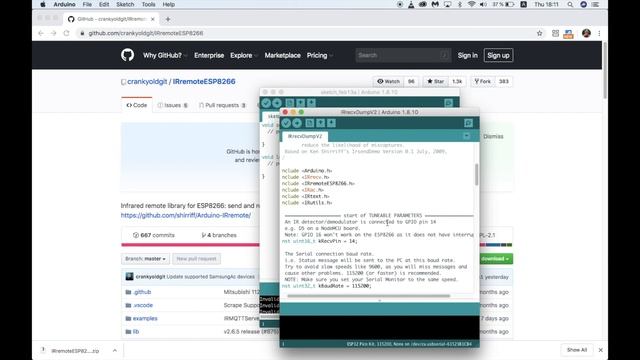Image resolution: width=640 pixels, height=360 pixels.
Task: Open new browser tab with plus
Action: pyautogui.click(x=168, y=19)
